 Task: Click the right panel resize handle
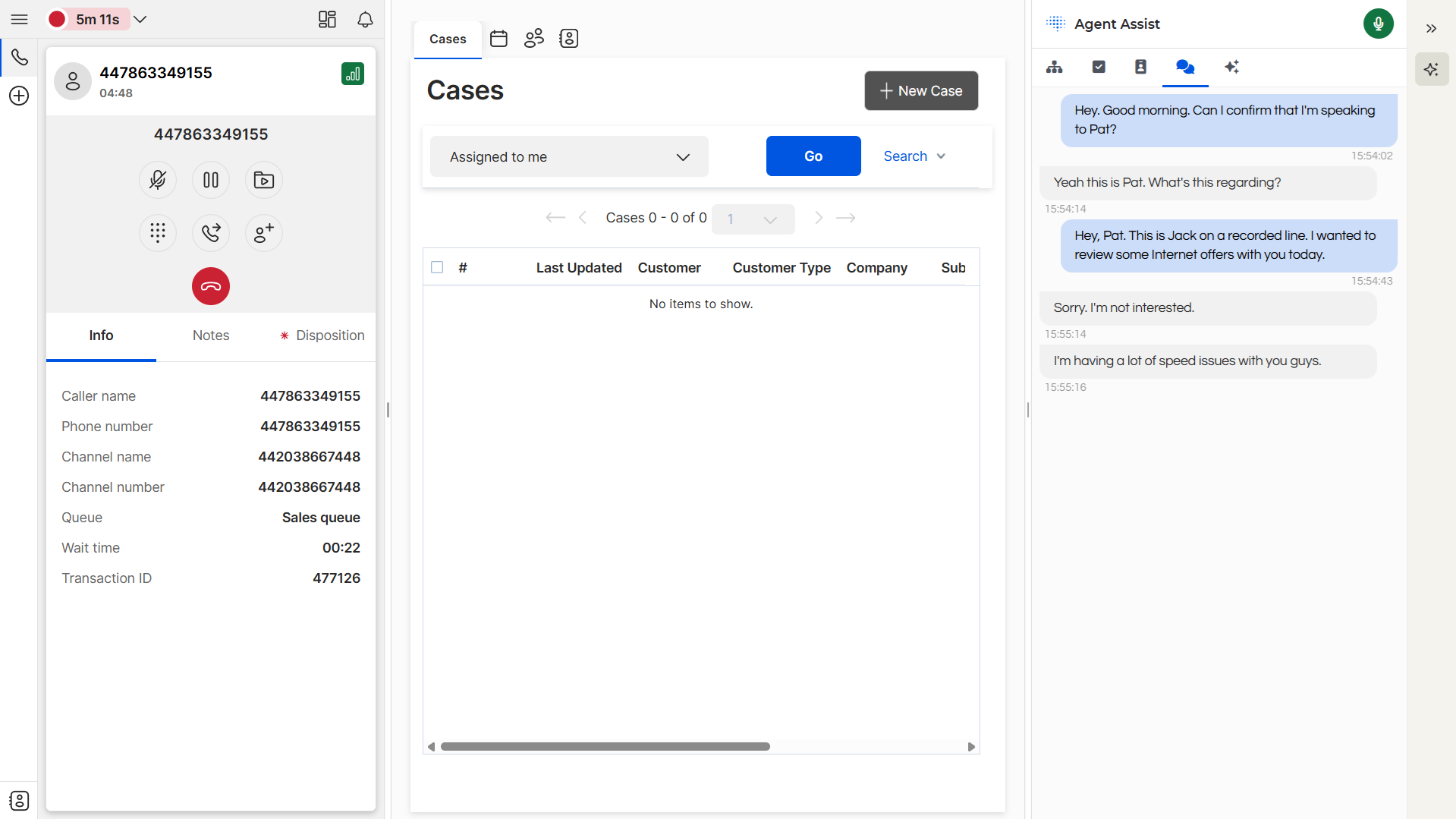coord(1028,410)
